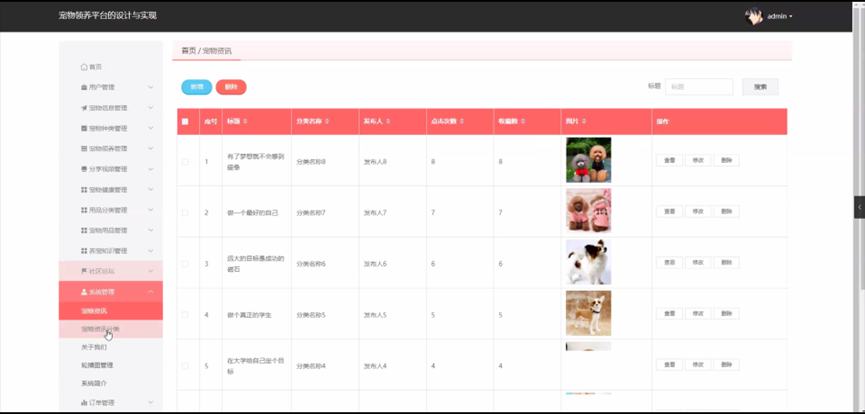This screenshot has width=865, height=414.
Task: Click the table icon of 宠物领养管理
Action: click(x=84, y=148)
